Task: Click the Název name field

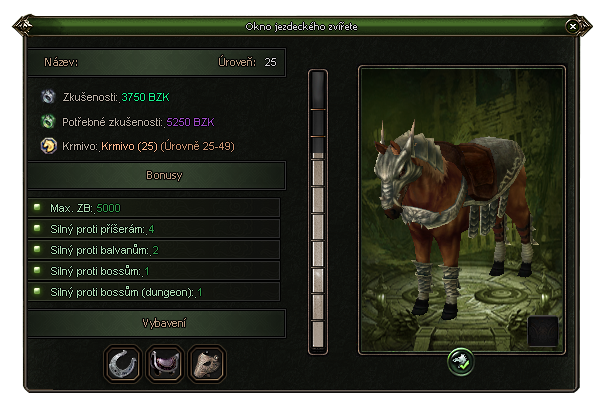Action: click(157, 62)
